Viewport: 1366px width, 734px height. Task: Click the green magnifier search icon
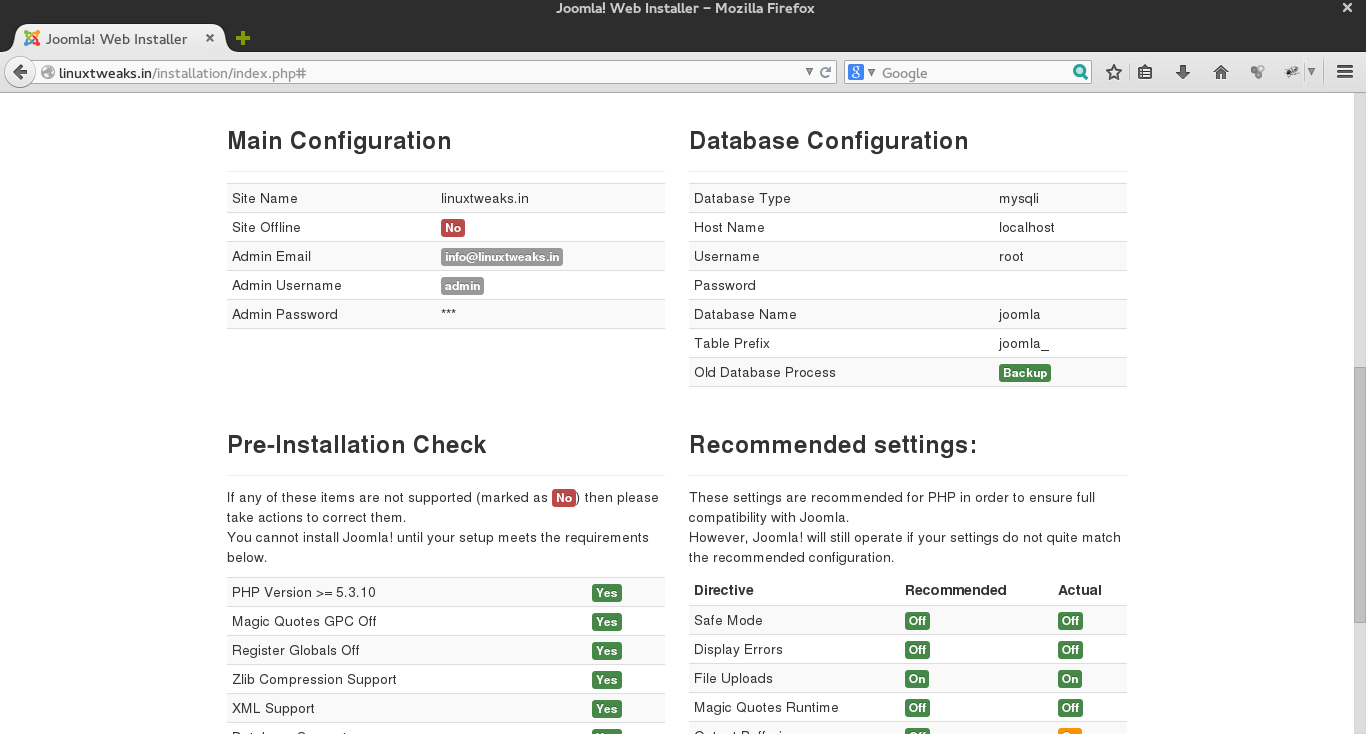coord(1080,72)
